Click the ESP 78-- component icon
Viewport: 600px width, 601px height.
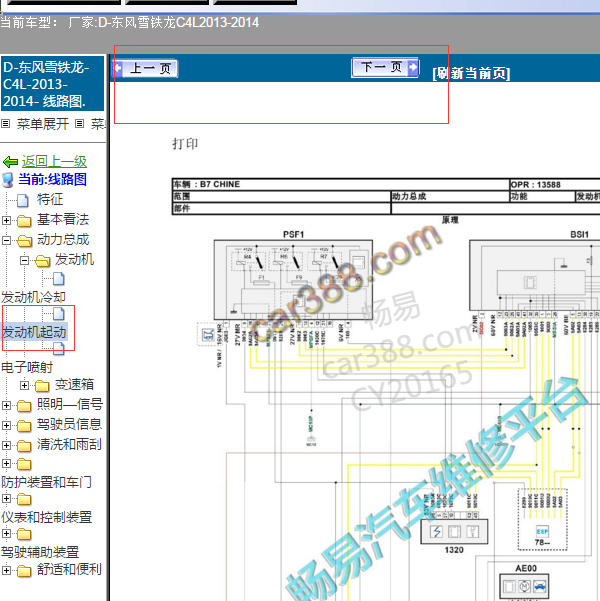(x=542, y=531)
